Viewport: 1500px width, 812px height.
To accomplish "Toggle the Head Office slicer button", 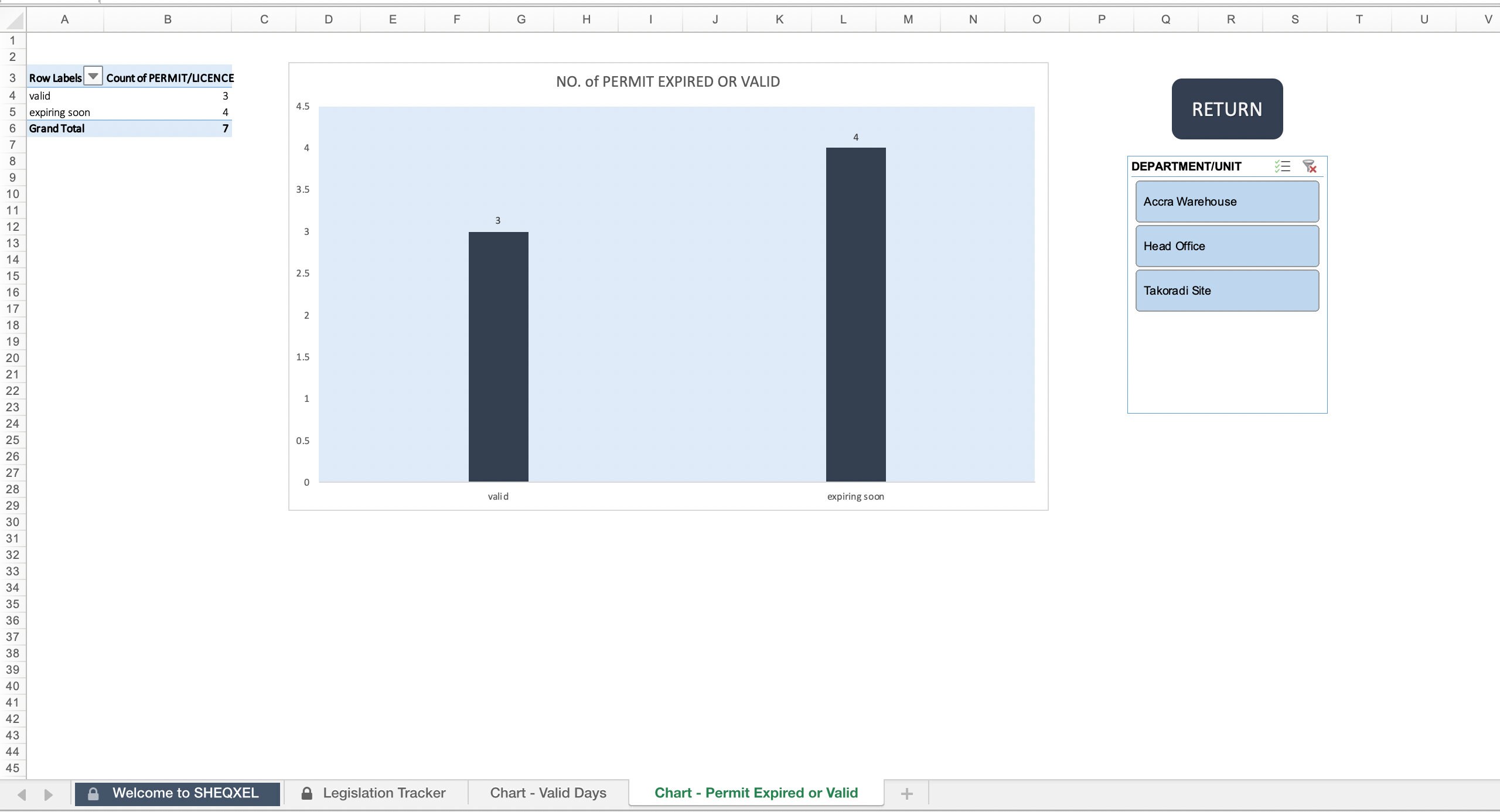I will (x=1227, y=245).
